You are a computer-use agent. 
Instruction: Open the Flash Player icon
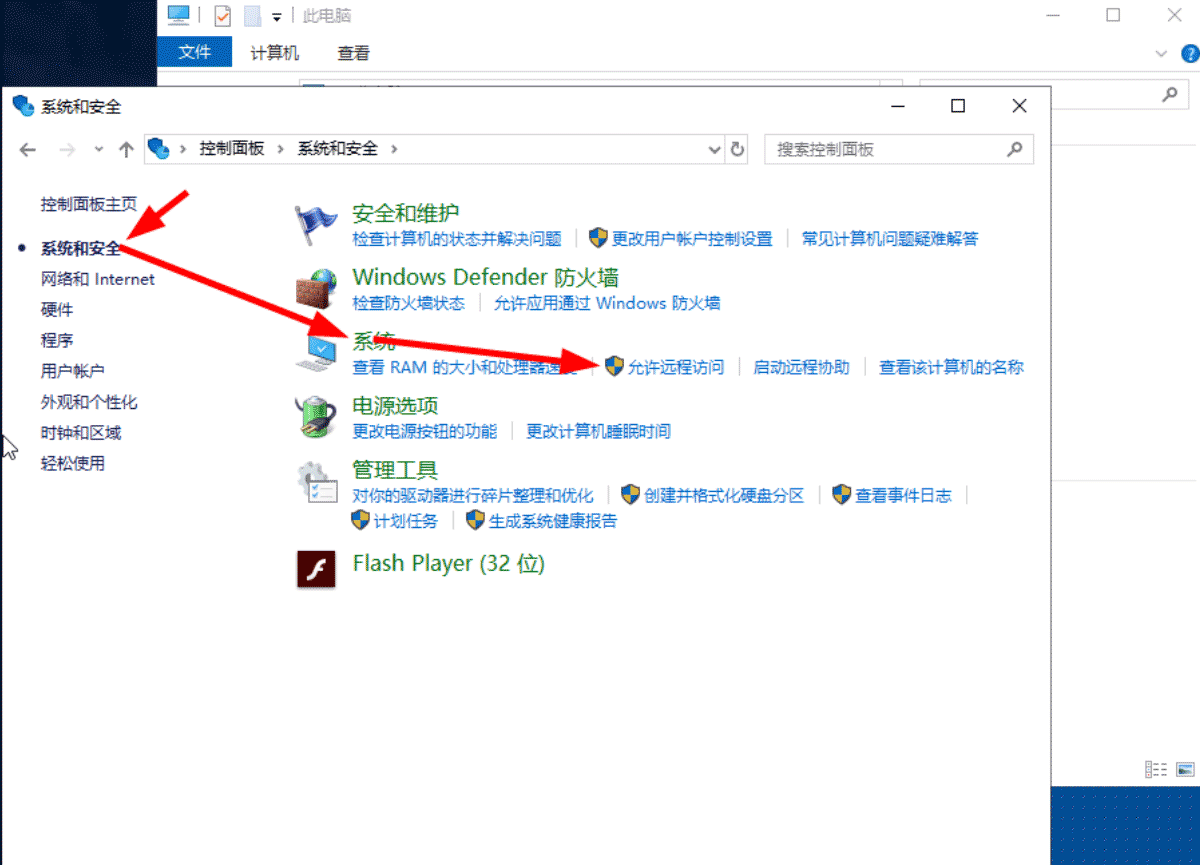click(x=316, y=568)
